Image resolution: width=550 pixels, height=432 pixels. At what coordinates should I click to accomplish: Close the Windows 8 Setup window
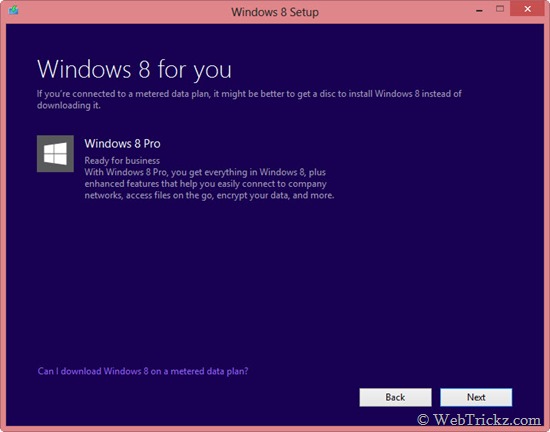(x=528, y=9)
